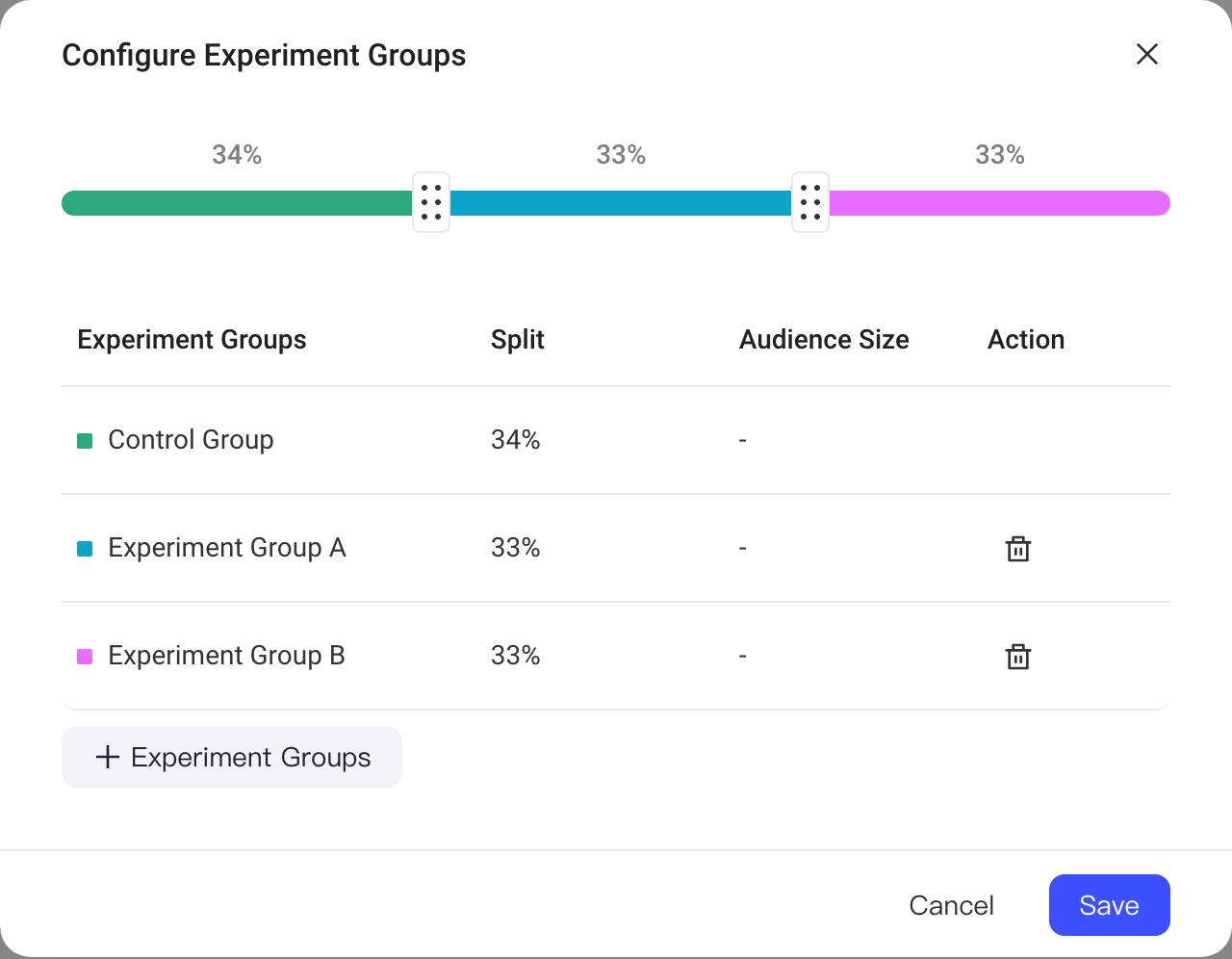Close the Configure Experiment Groups dialog
Viewport: 1232px width, 959px height.
1147,54
